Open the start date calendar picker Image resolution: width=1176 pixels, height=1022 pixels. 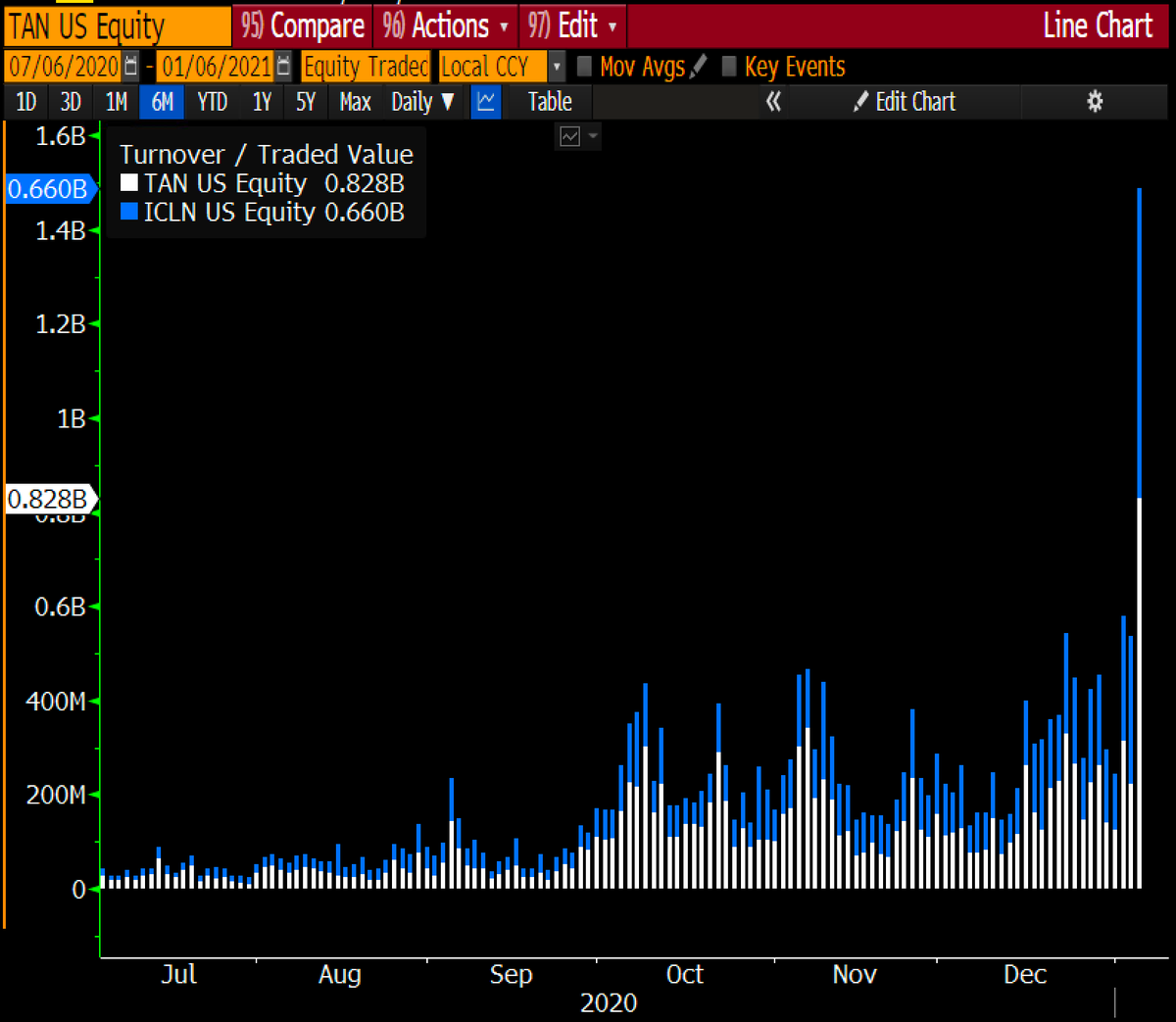(131, 67)
